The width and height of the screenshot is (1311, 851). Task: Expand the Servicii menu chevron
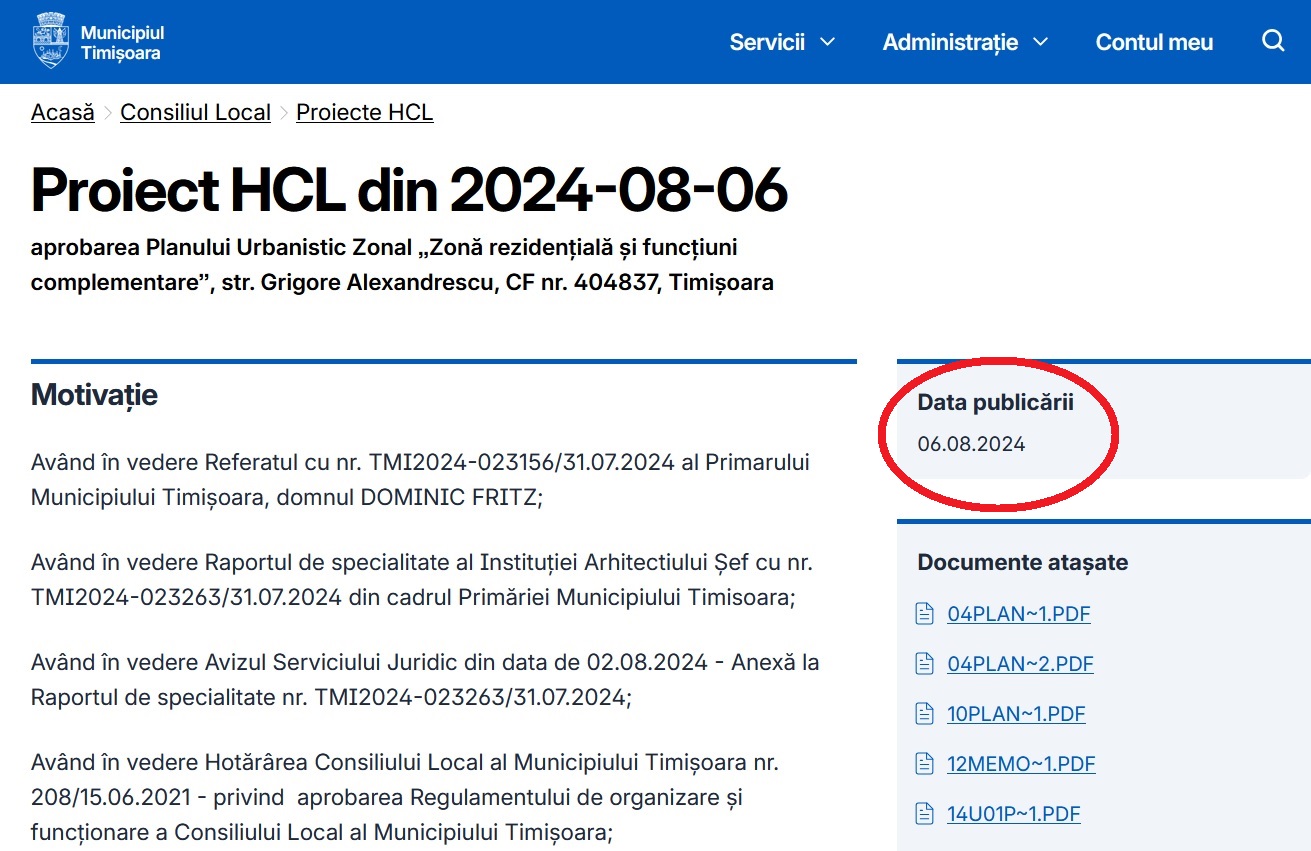tap(827, 42)
